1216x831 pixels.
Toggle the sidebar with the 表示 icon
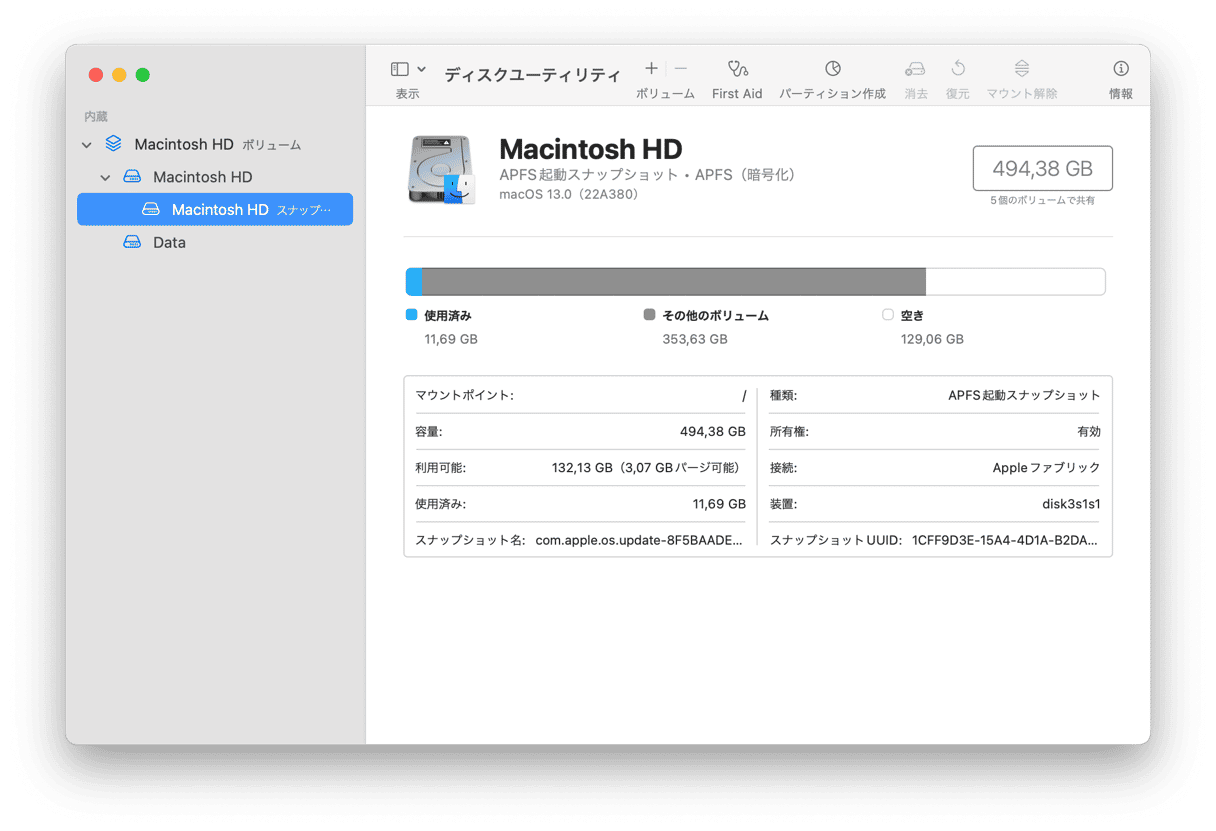point(400,69)
